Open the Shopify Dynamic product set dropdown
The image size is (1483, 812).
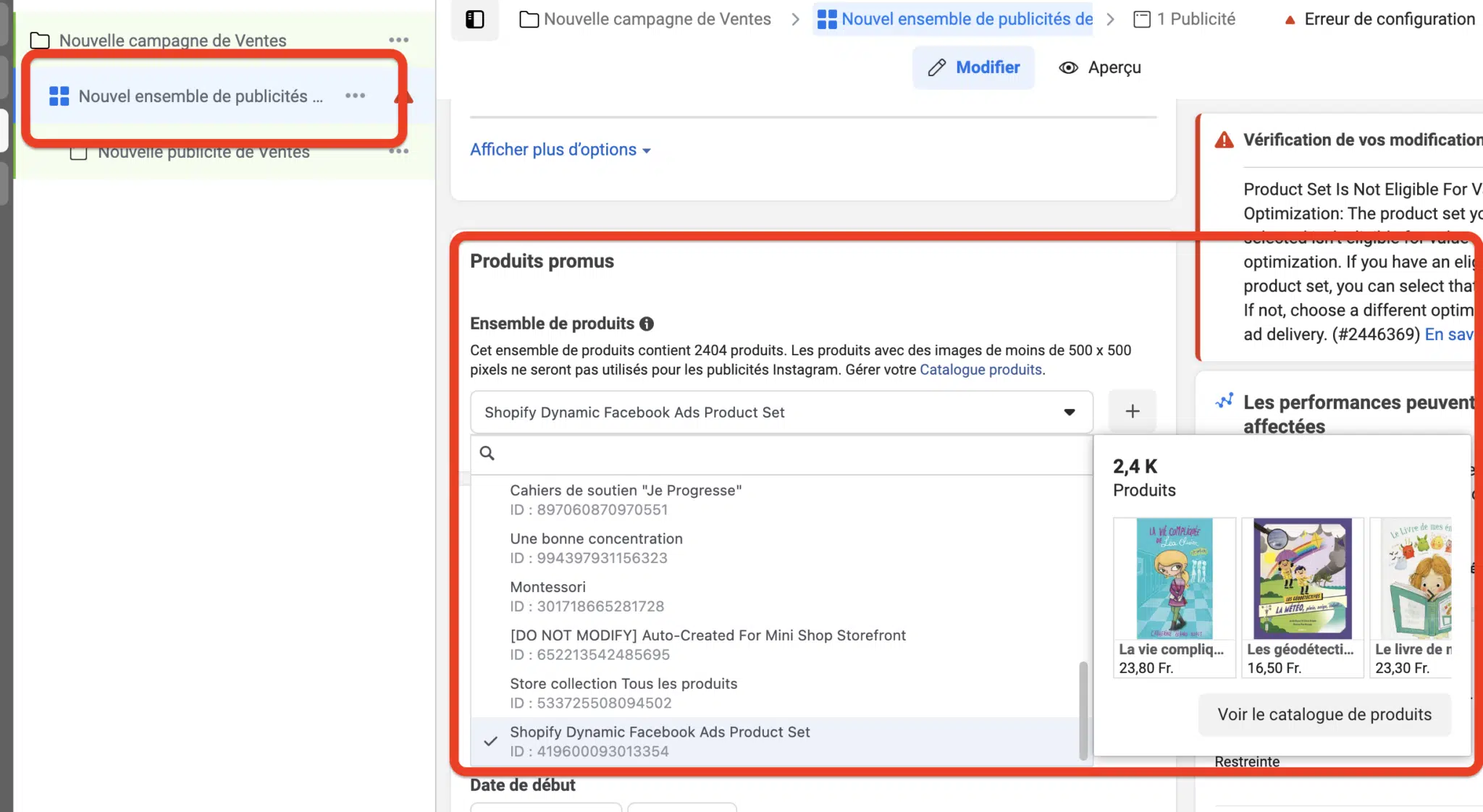coord(781,412)
